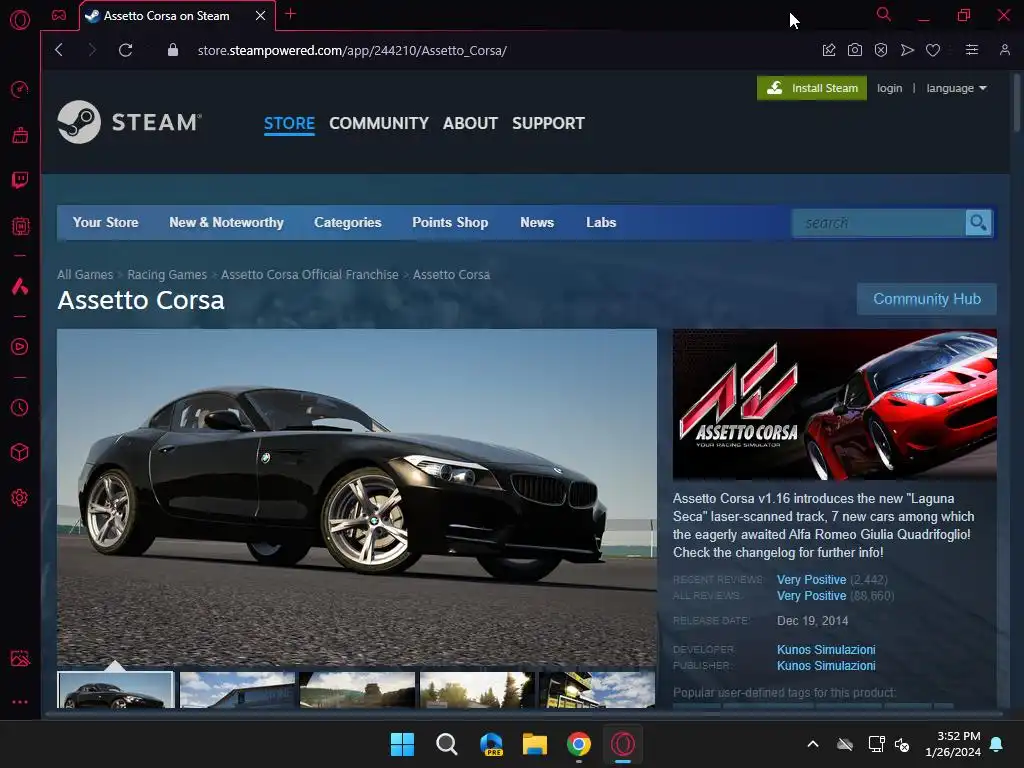Screen dimensions: 1024x768
Task: Select the STORE top navigation item
Action: point(289,123)
